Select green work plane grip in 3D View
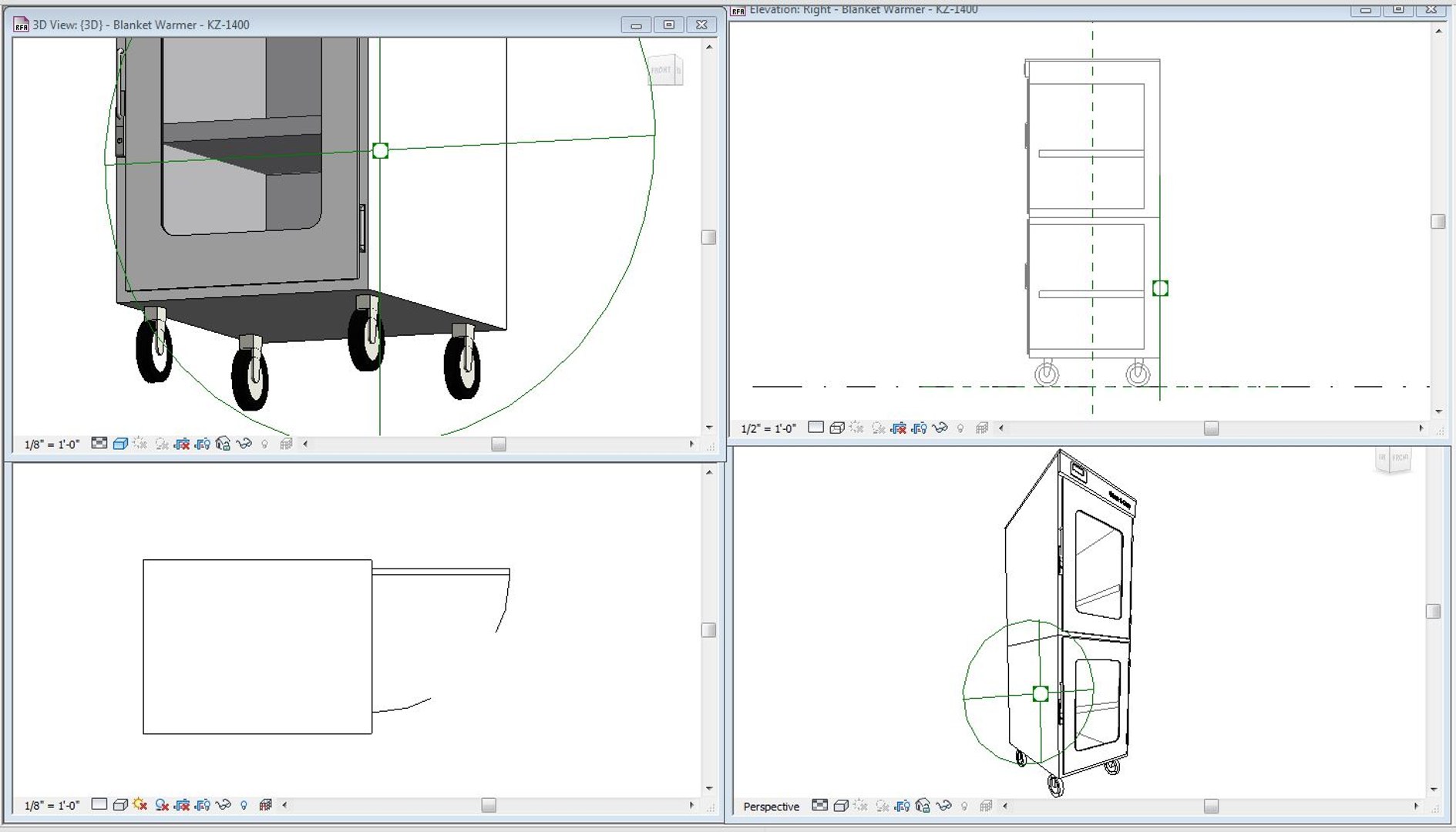1456x832 pixels. (x=380, y=150)
